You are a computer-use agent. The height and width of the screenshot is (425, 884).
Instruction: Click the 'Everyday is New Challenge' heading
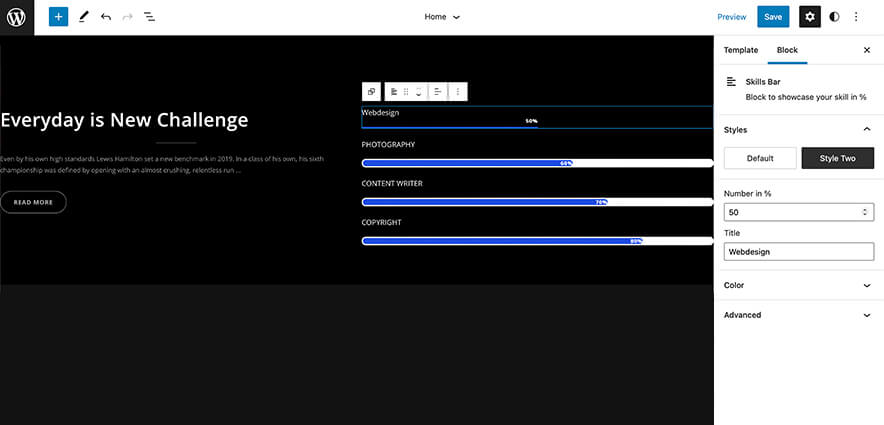(x=124, y=119)
